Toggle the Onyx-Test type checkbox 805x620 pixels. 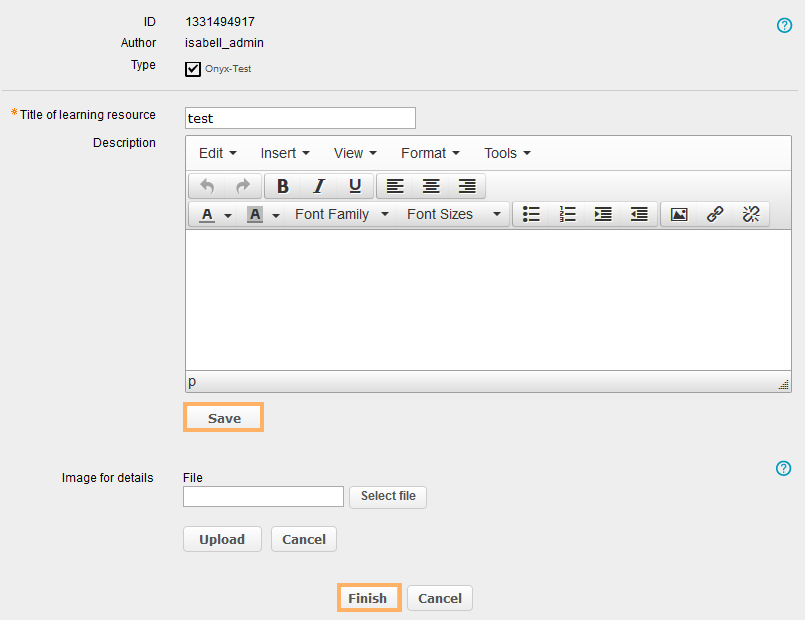point(194,69)
